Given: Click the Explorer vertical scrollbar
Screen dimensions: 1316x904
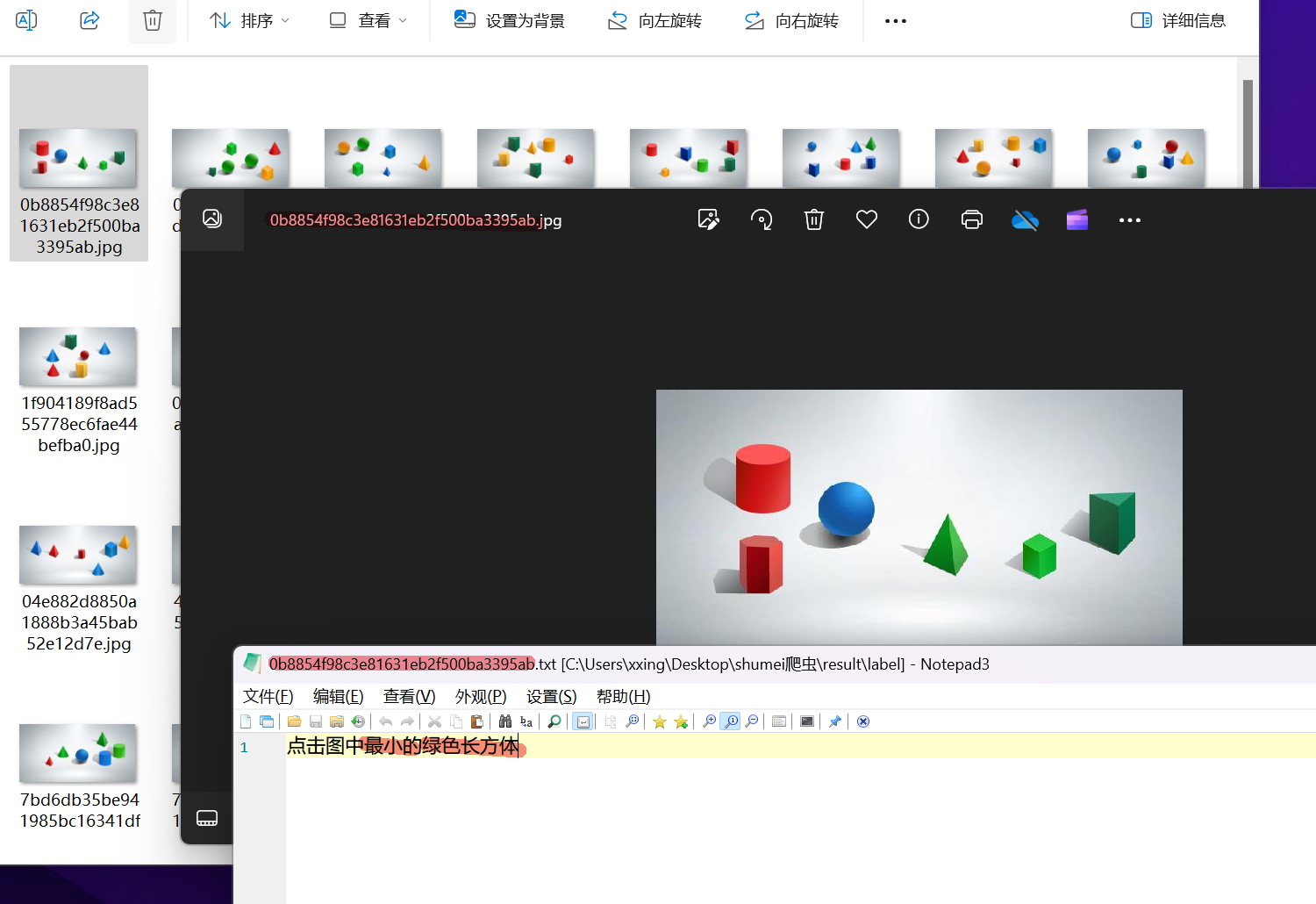Looking at the screenshot, I should click(x=1248, y=132).
